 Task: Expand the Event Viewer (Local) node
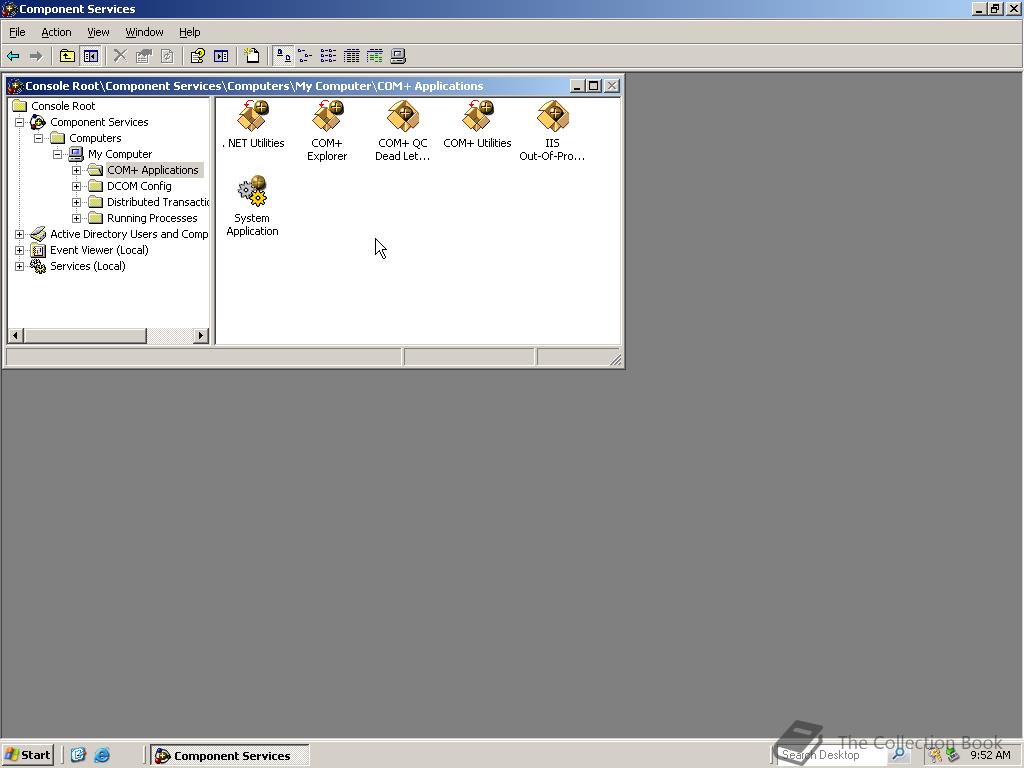tap(20, 250)
